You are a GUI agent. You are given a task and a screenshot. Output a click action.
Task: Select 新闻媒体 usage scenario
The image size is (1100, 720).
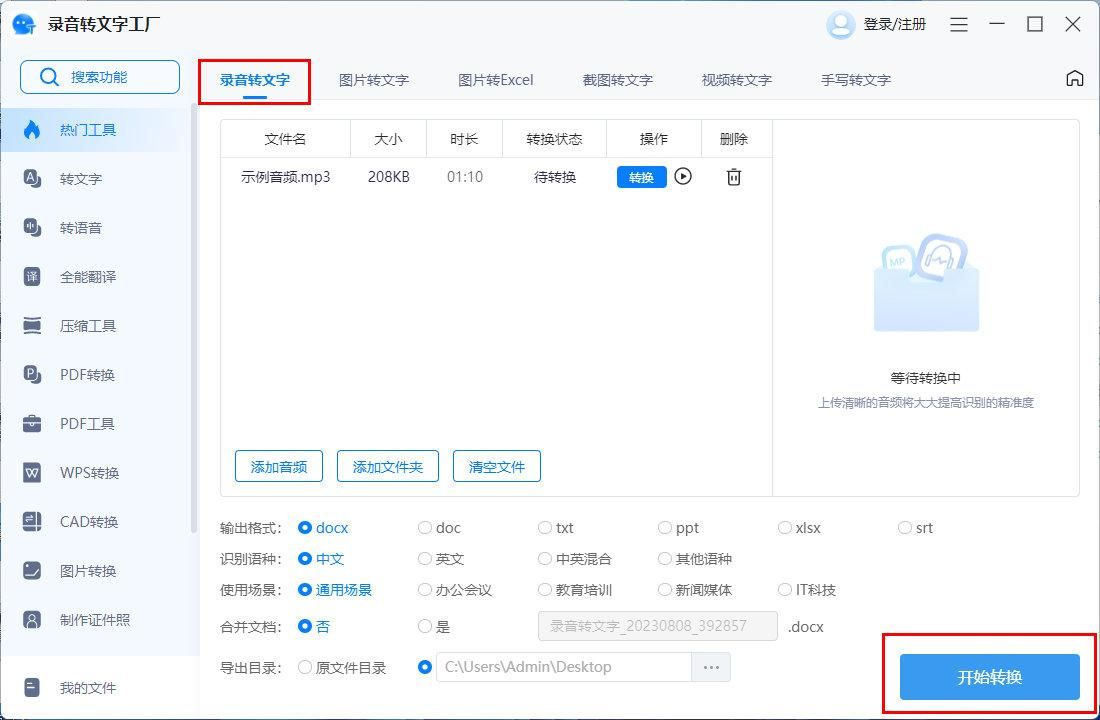coord(695,589)
